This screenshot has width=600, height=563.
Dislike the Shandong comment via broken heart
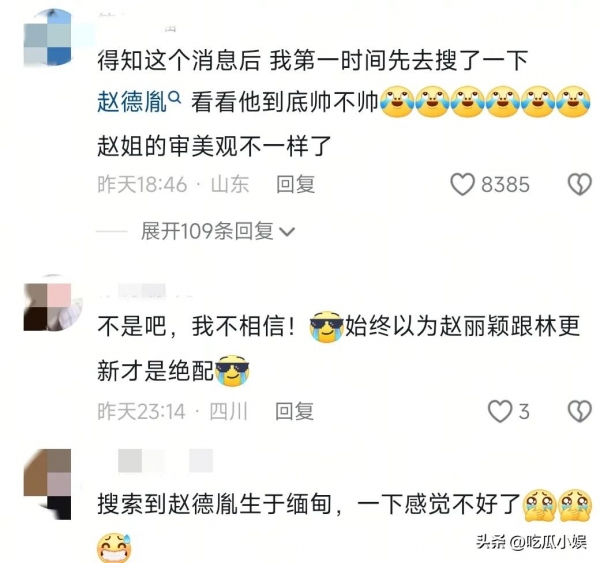[x=579, y=184]
